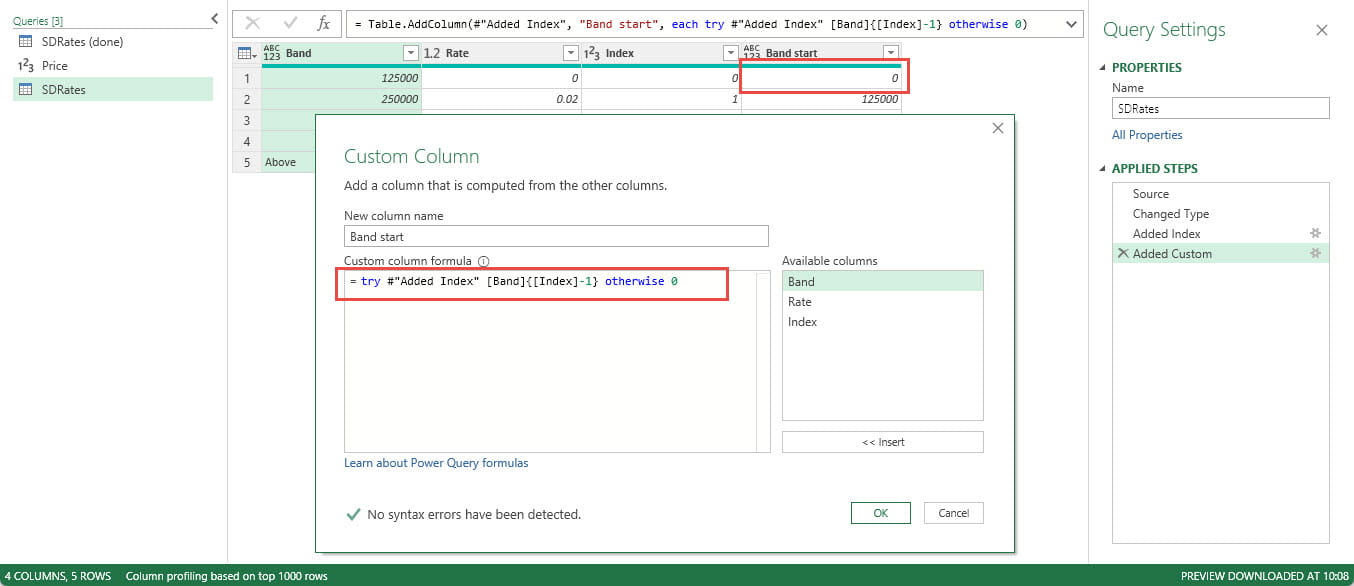Click the table icon beside SDRates query
The width and height of the screenshot is (1354, 586).
(25, 88)
